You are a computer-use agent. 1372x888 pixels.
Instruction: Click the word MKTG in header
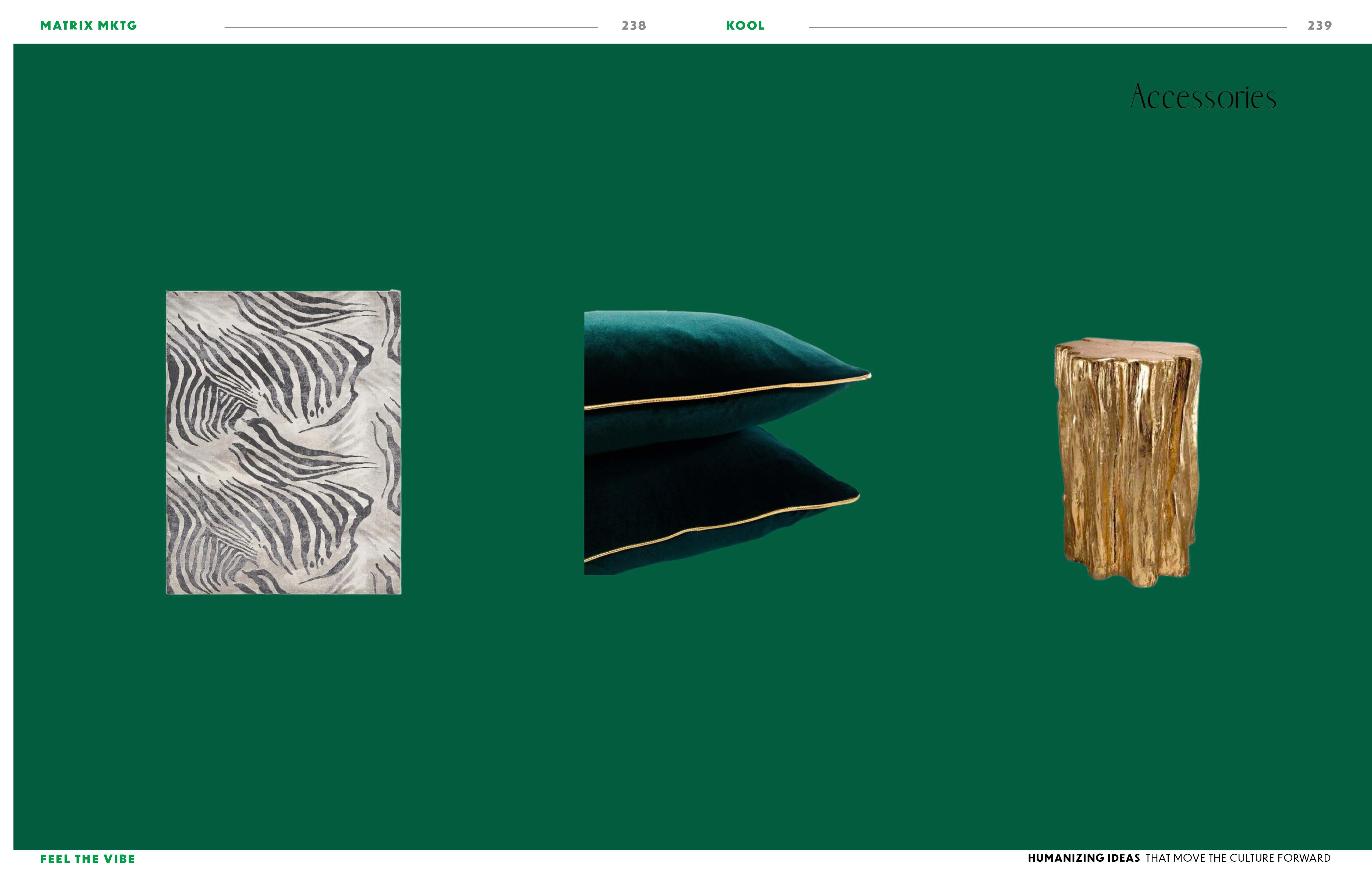click(118, 25)
